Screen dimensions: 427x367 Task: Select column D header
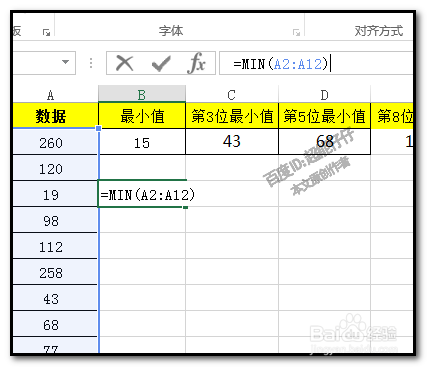324,95
